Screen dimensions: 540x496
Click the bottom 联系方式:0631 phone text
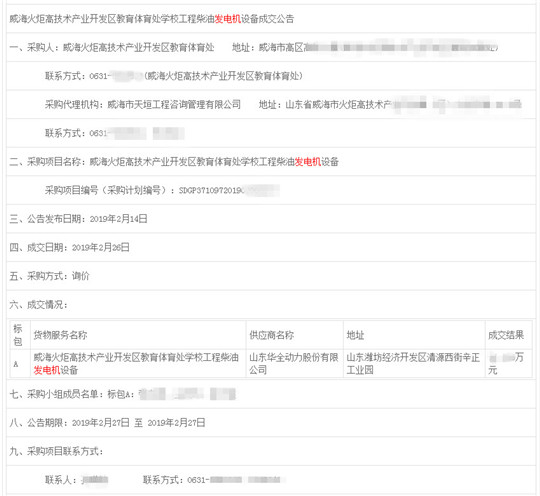(x=214, y=480)
